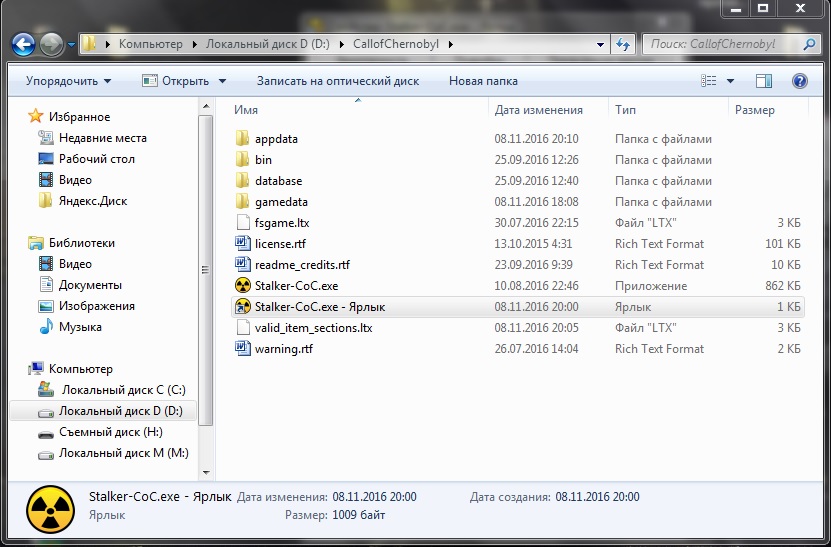Click the grey forward navigation arrow
This screenshot has height=547, width=831.
51,45
